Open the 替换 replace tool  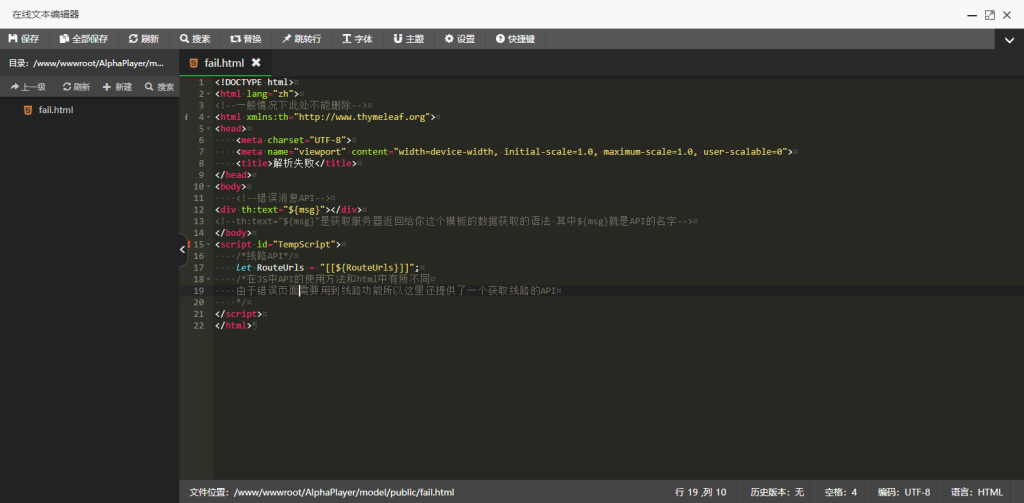pyautogui.click(x=246, y=39)
